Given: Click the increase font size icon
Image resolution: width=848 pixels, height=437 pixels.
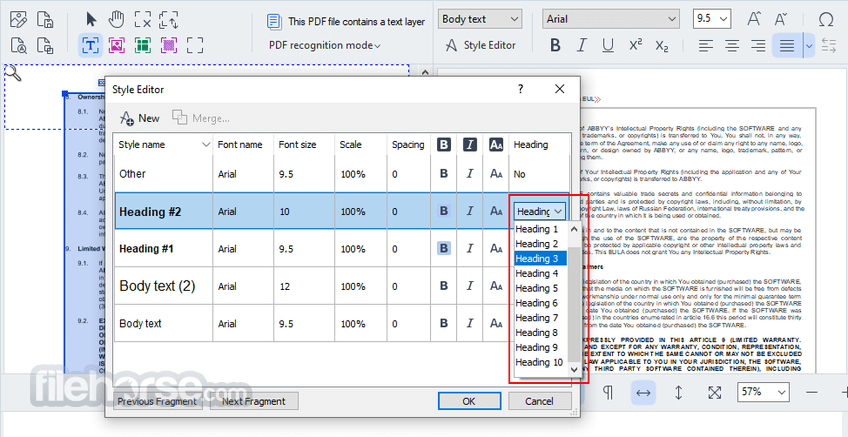Looking at the screenshot, I should pos(754,19).
